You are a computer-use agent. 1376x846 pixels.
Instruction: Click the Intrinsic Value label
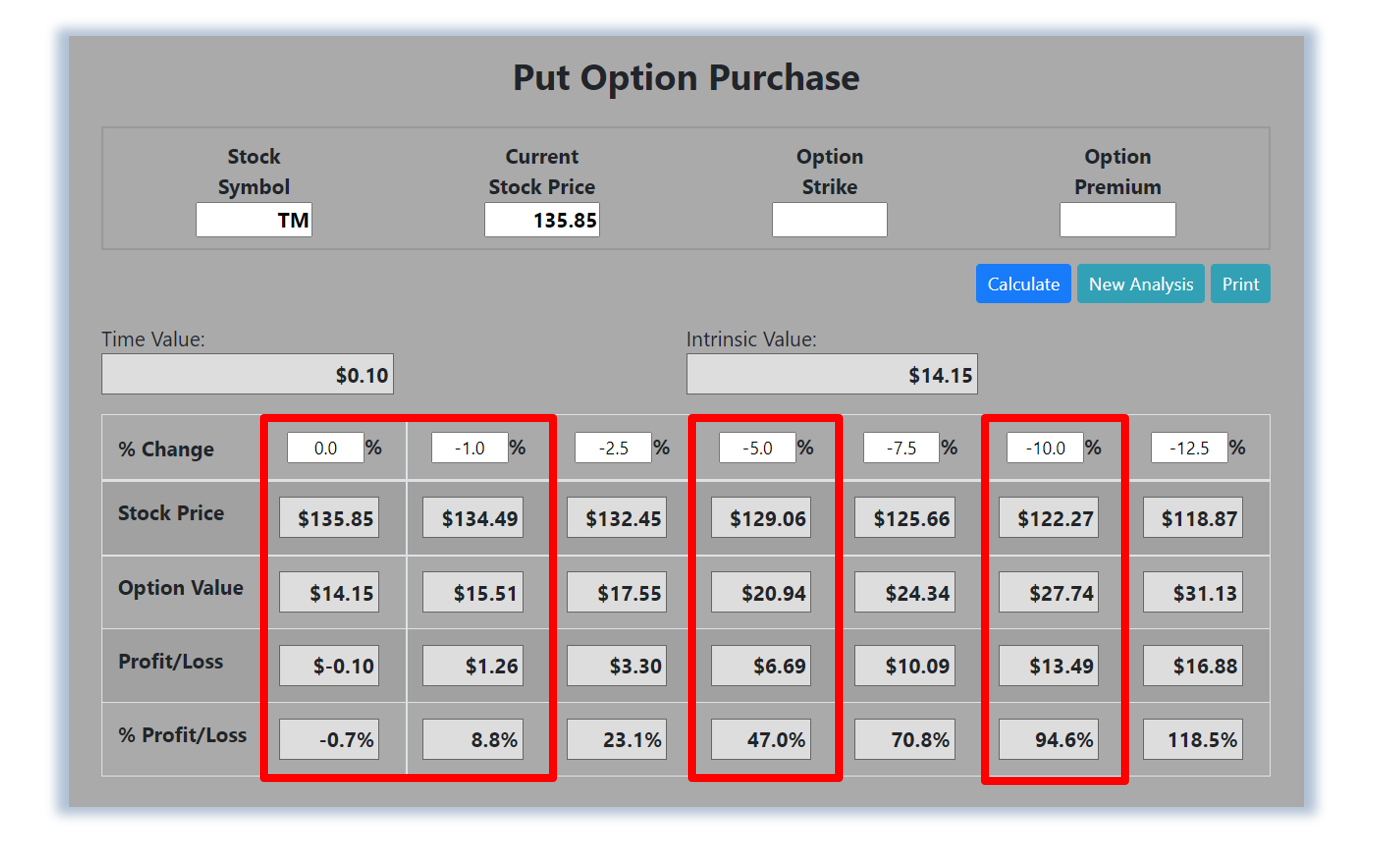[x=751, y=339]
